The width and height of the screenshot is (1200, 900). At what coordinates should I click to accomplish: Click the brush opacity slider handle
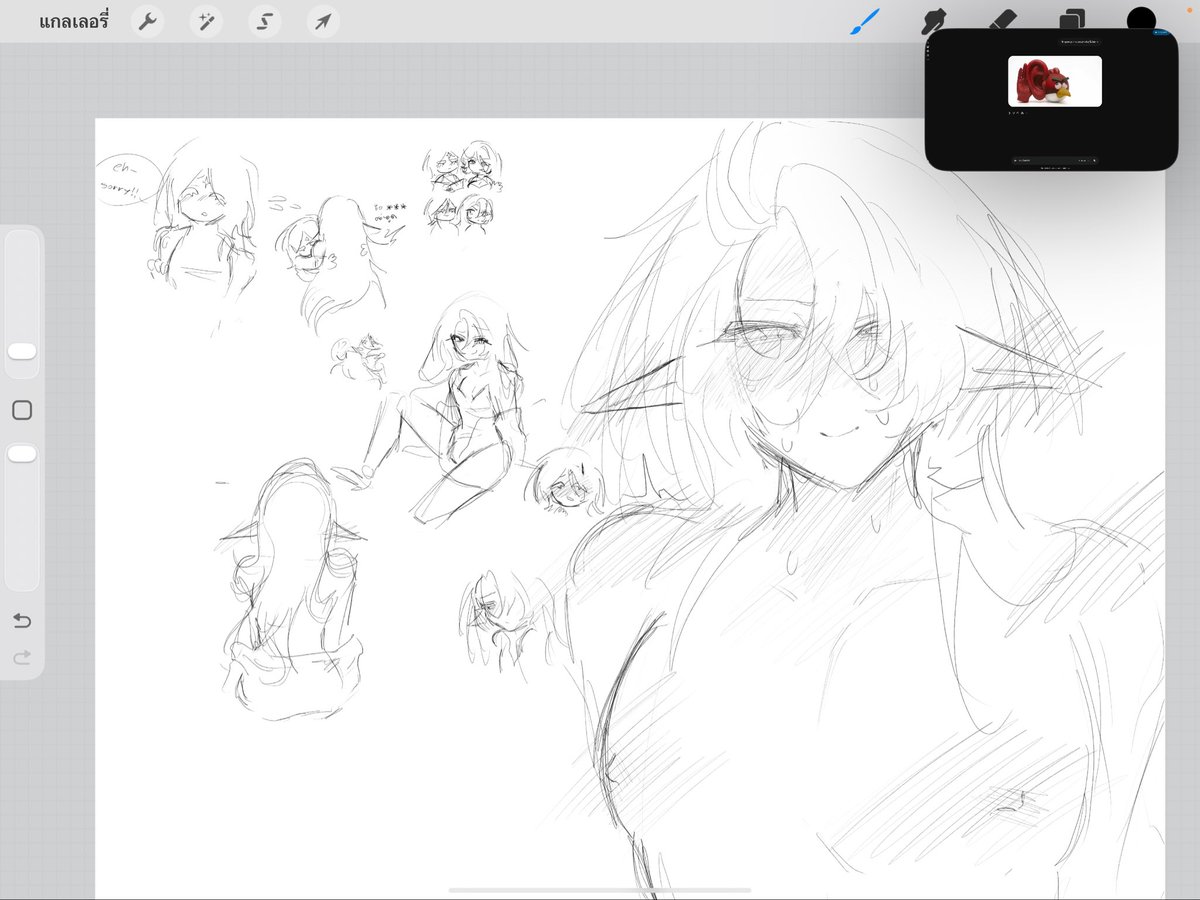pos(22,454)
